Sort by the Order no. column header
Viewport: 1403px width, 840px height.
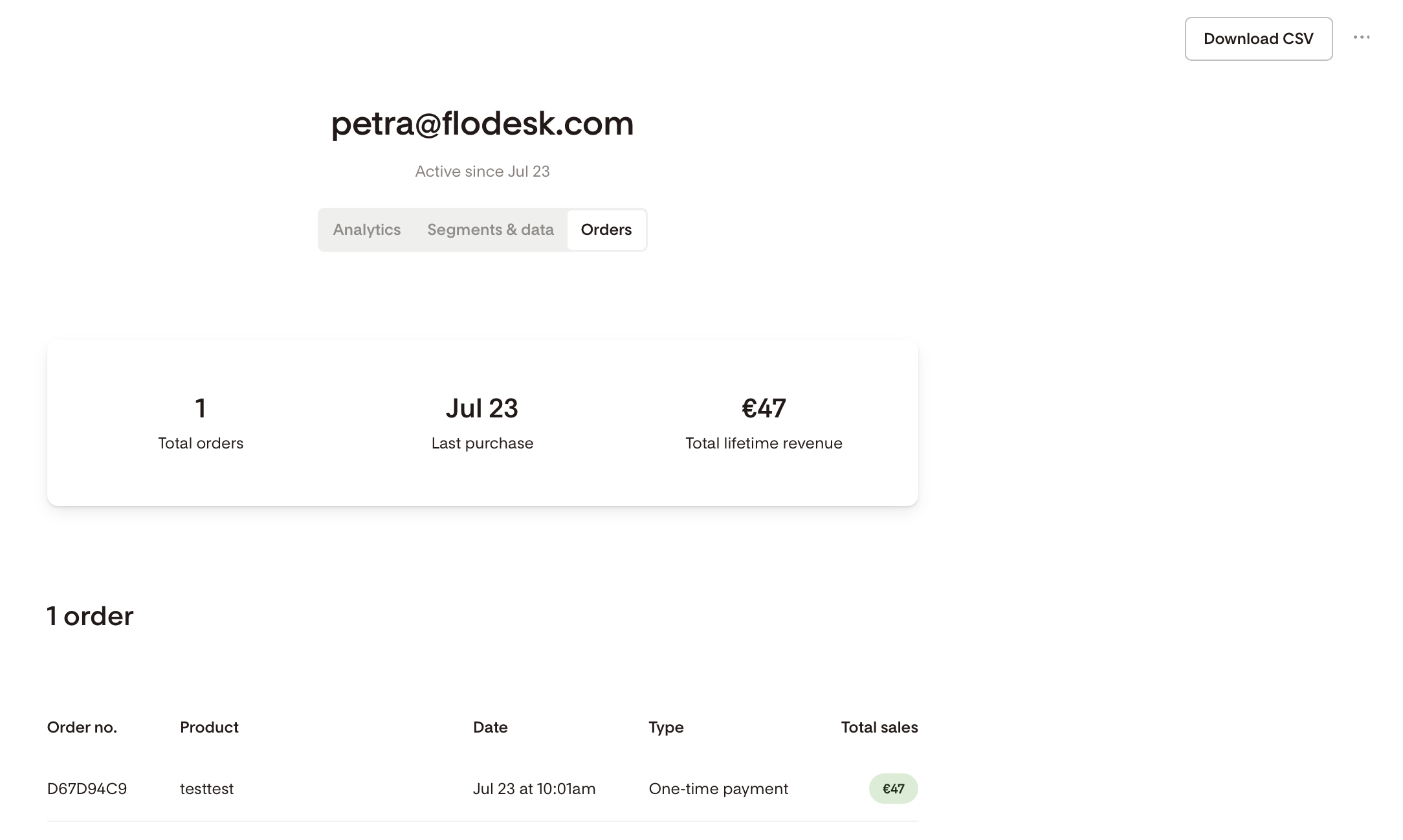pos(82,727)
